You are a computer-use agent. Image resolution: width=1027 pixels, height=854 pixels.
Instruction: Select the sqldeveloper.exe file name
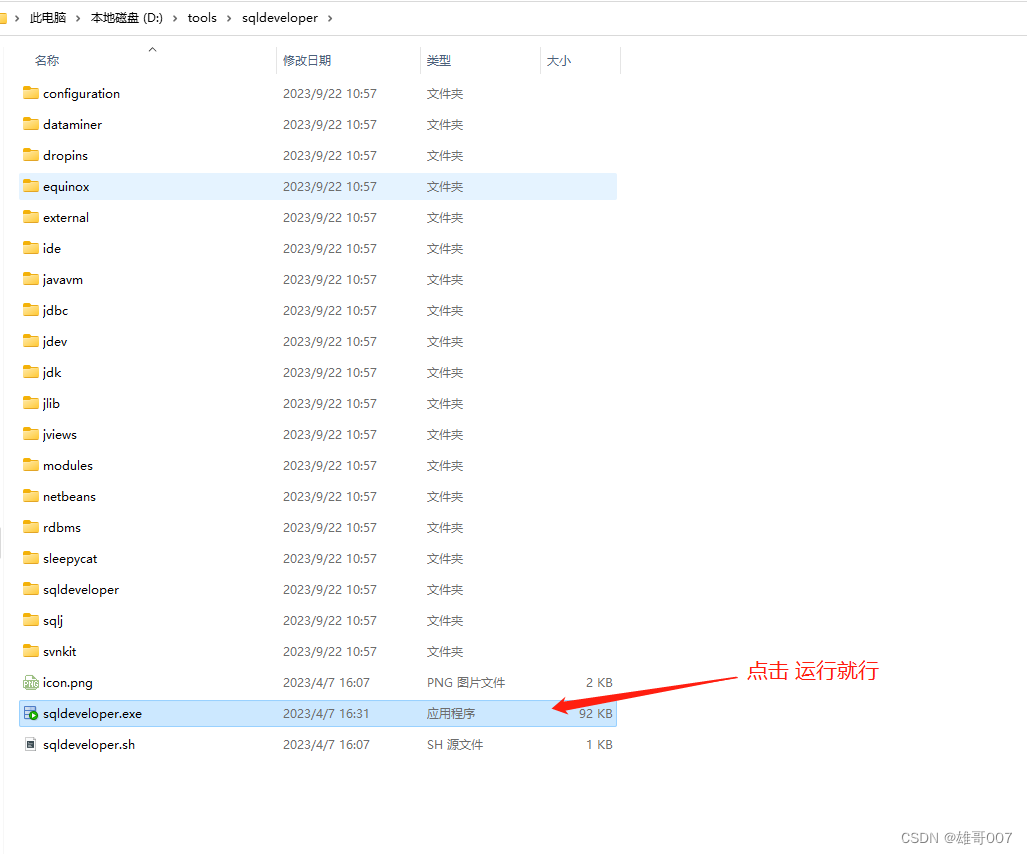[x=92, y=714]
